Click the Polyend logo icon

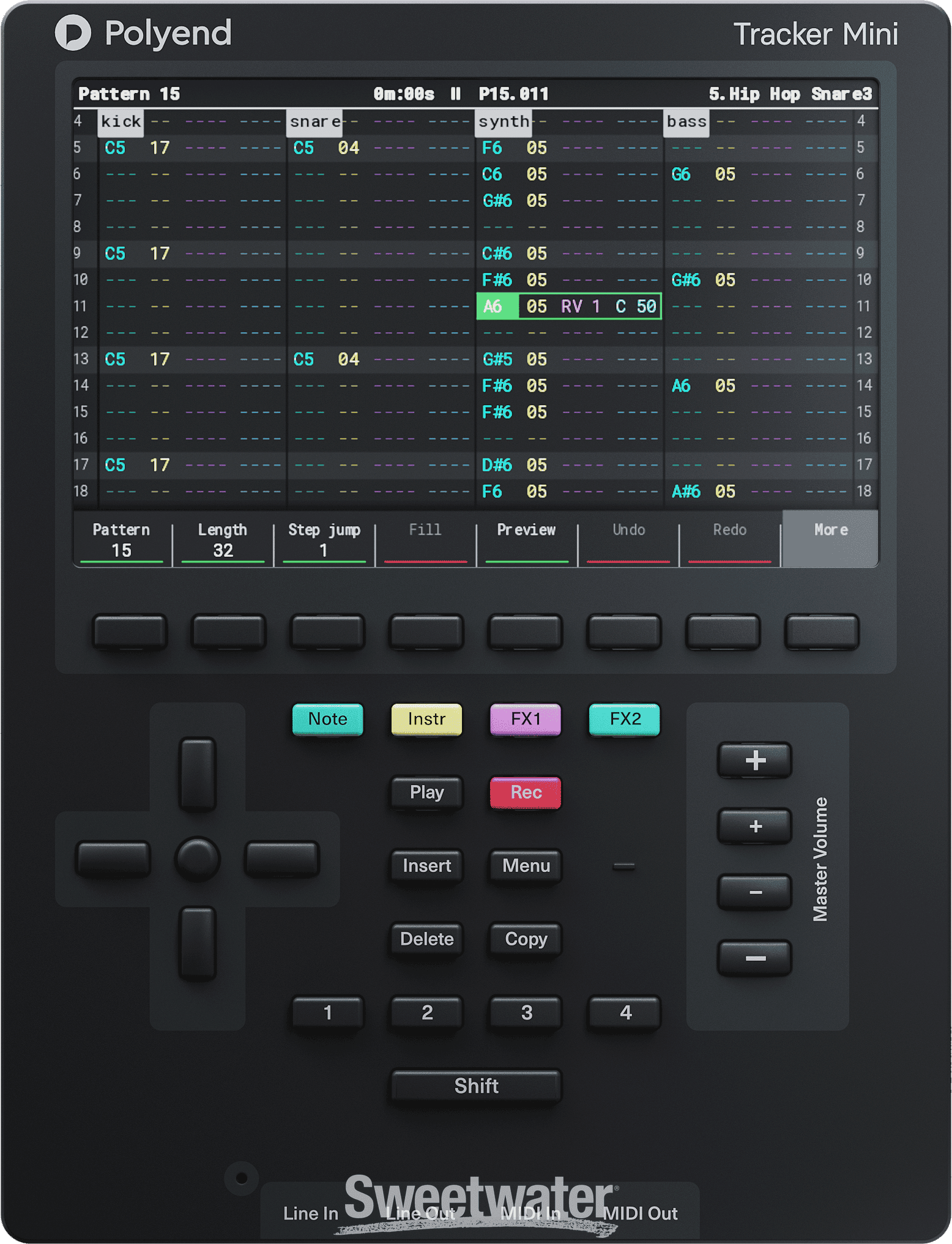coord(73,32)
